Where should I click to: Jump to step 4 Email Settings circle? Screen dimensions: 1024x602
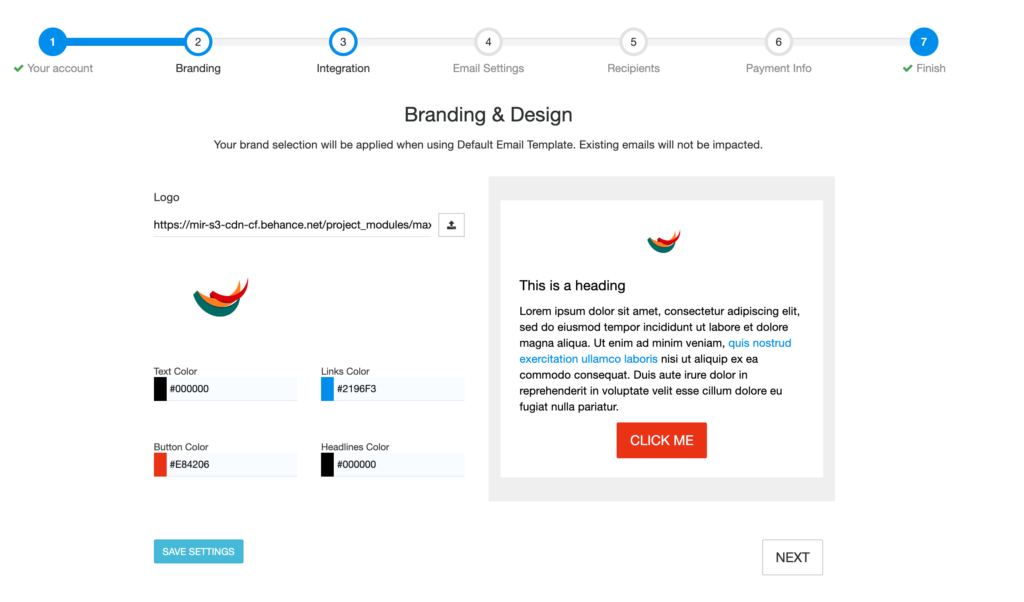tap(488, 42)
